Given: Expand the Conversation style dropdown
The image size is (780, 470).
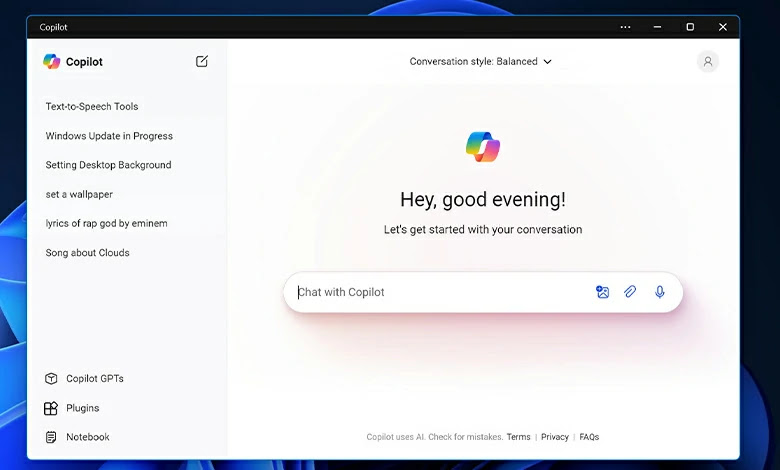Looking at the screenshot, I should point(481,62).
